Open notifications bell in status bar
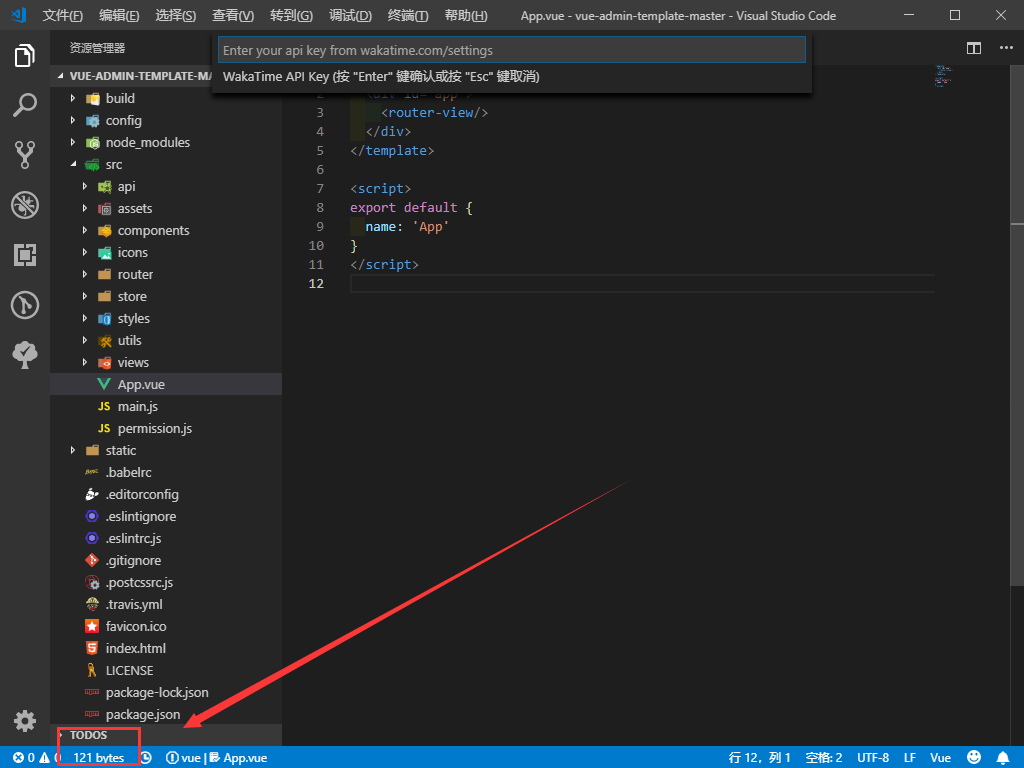This screenshot has height=768, width=1024. [x=1004, y=758]
